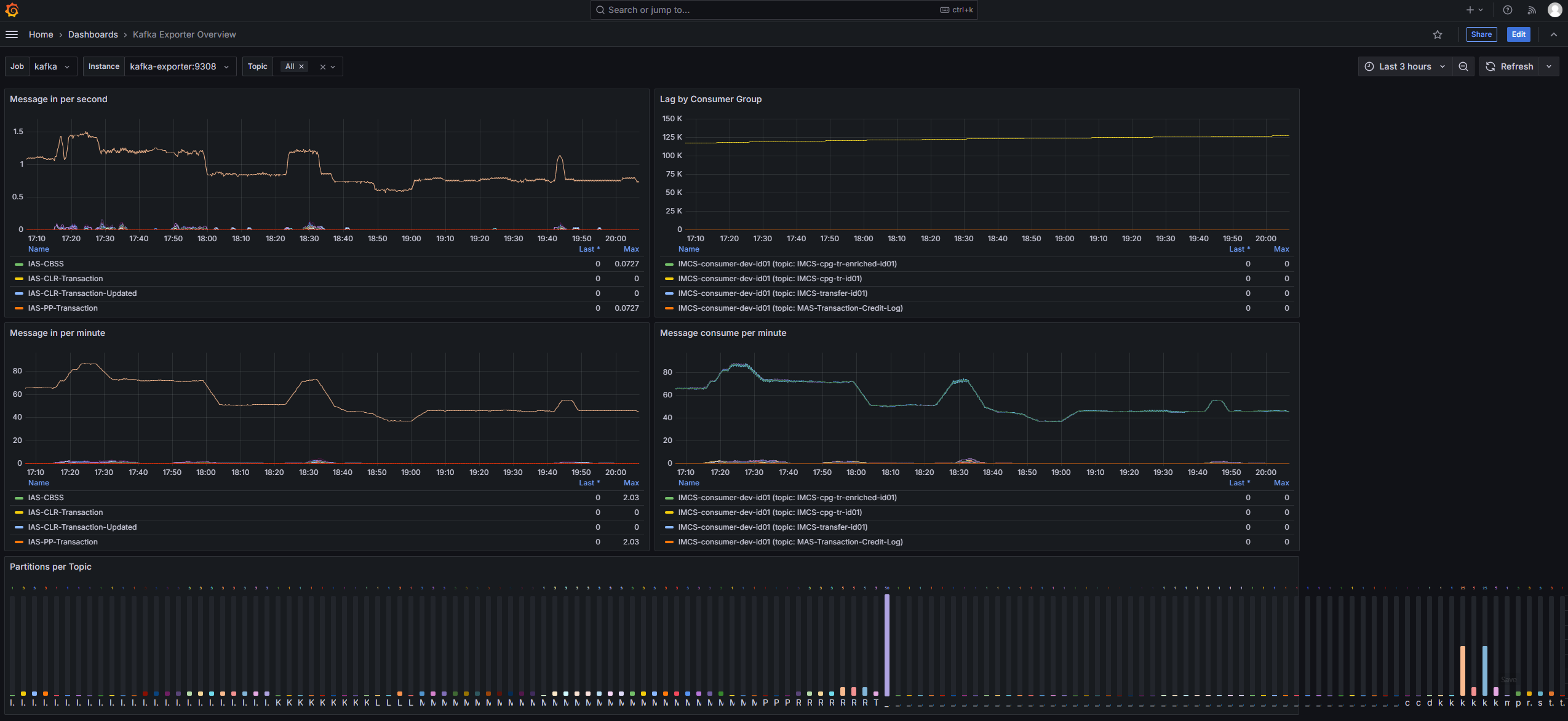1568x721 pixels.
Task: Click orange IAS-PP-Transaction swatch in Message in per minute
Action: (19, 542)
